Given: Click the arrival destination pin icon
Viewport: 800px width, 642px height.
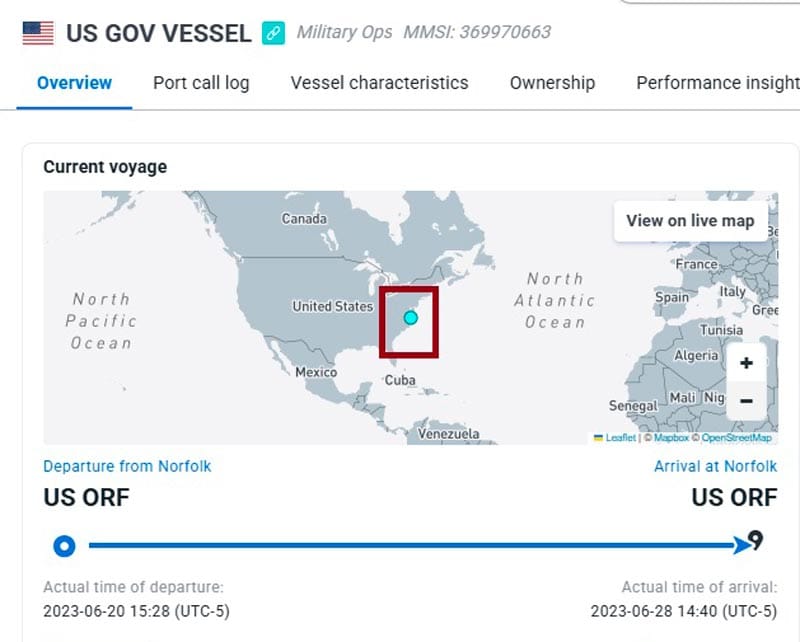Looking at the screenshot, I should coord(756,541).
